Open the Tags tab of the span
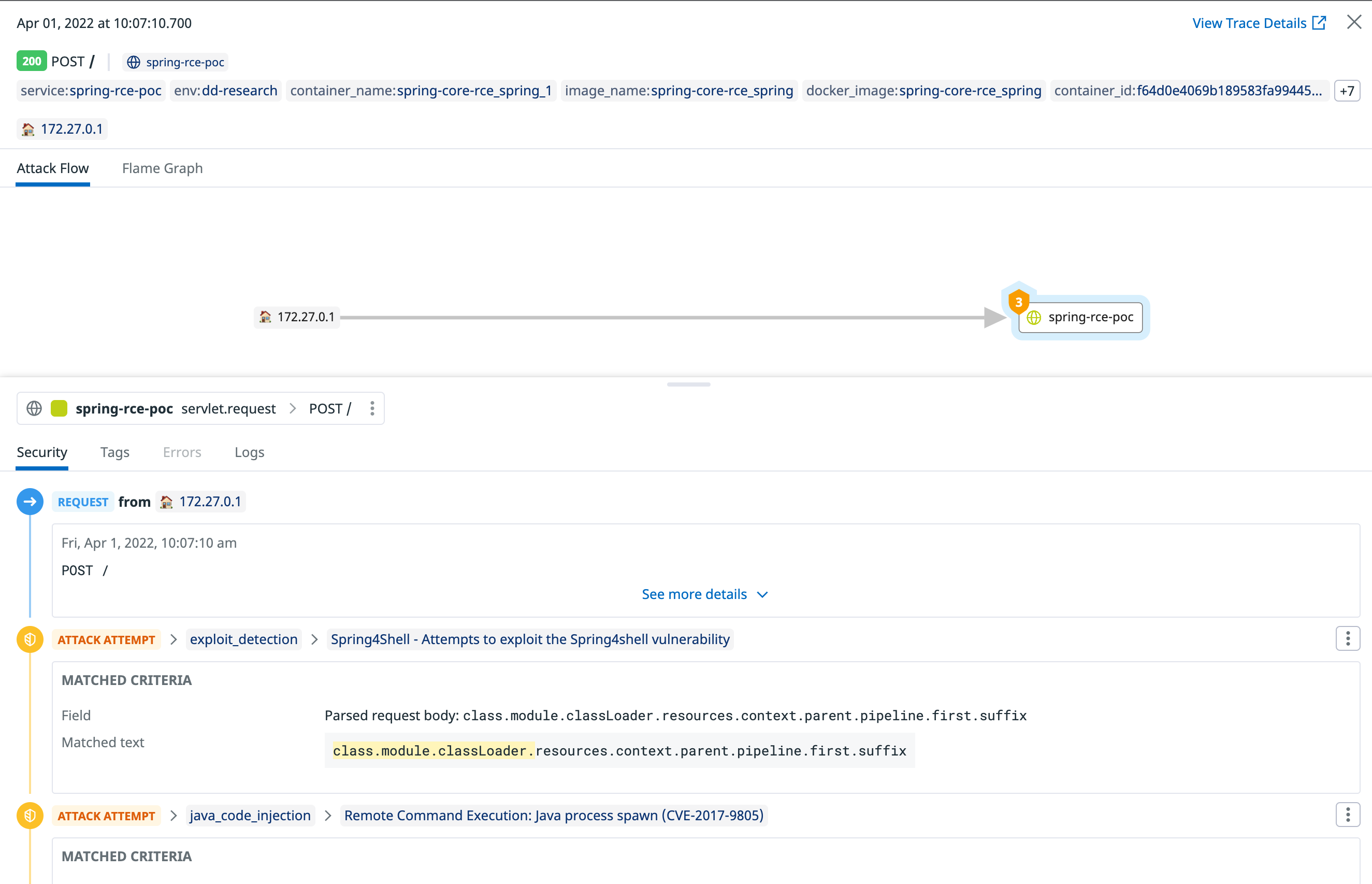Viewport: 1372px width, 884px height. point(114,452)
